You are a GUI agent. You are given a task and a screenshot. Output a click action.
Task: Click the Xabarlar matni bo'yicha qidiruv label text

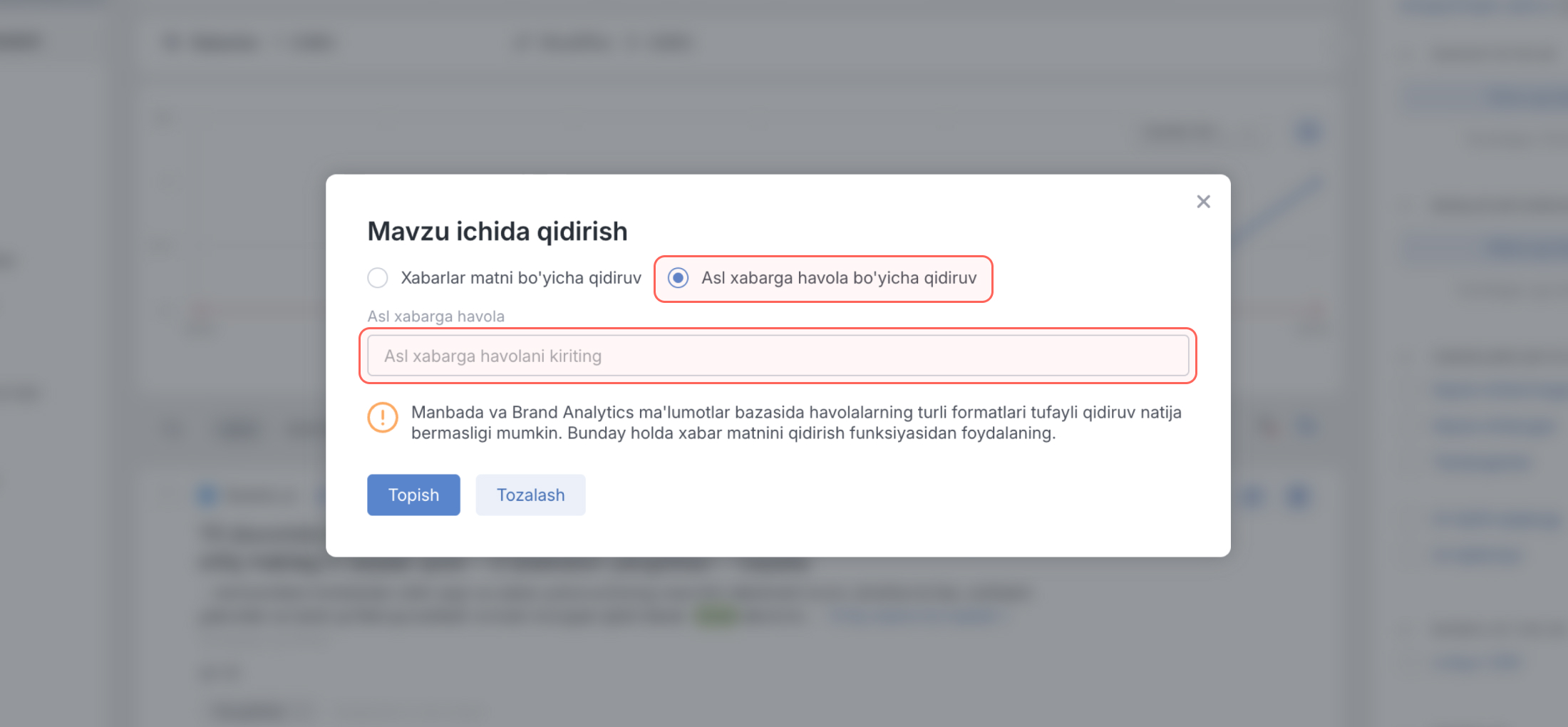coord(520,278)
